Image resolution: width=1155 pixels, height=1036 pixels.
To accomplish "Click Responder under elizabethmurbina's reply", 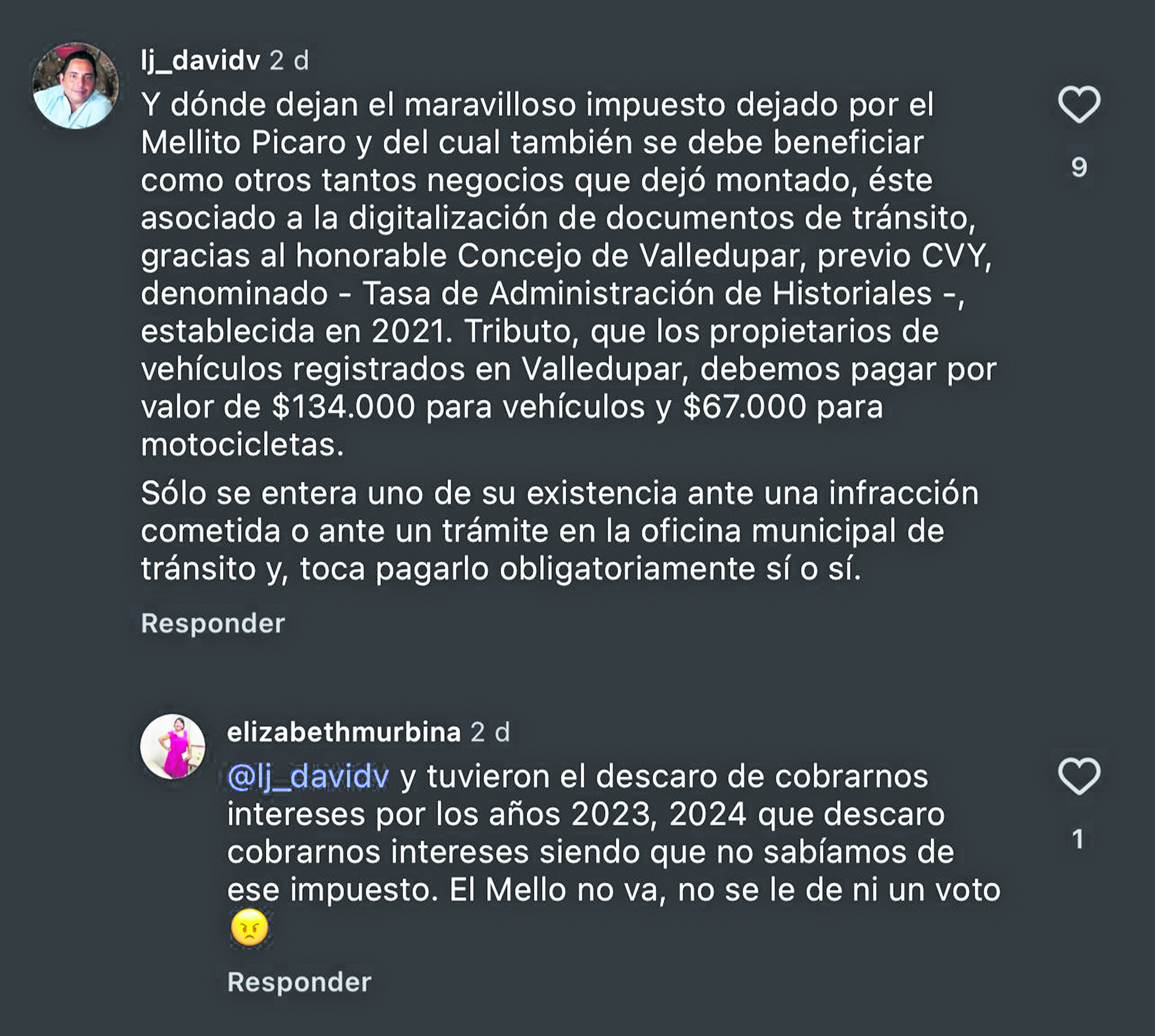I will pyautogui.click(x=299, y=982).
